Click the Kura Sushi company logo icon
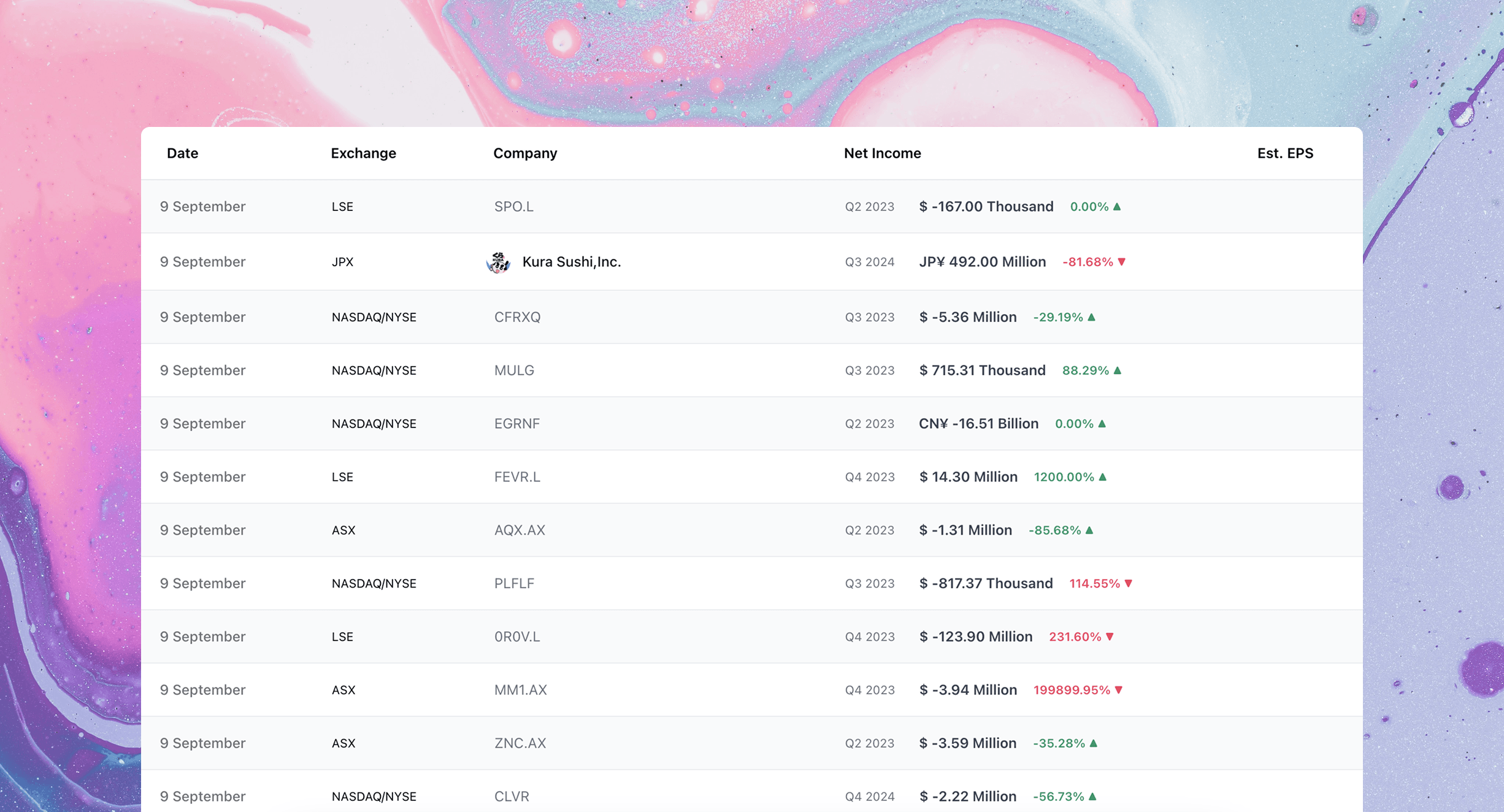 pos(498,262)
